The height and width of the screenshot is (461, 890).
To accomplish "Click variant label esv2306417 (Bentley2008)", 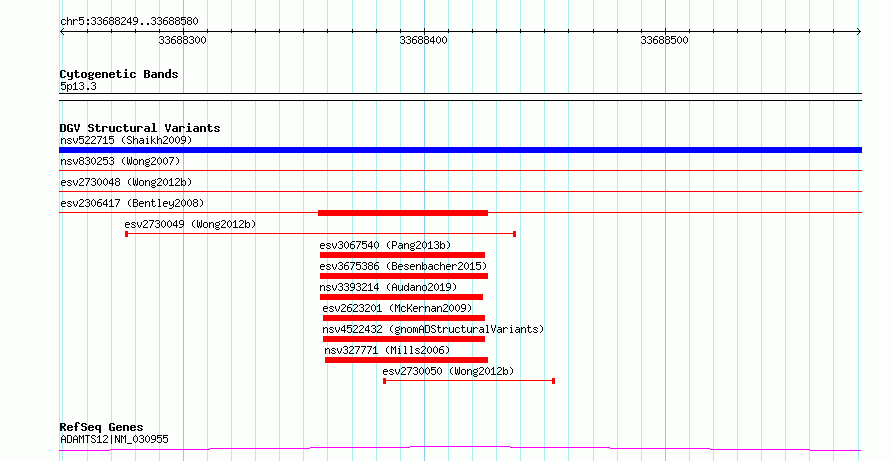I will click(132, 203).
